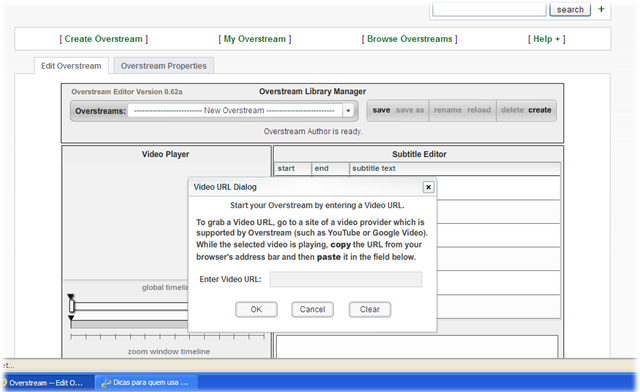Screen dimensions: 640x392
Task: Click the start column header
Action: pos(293,169)
